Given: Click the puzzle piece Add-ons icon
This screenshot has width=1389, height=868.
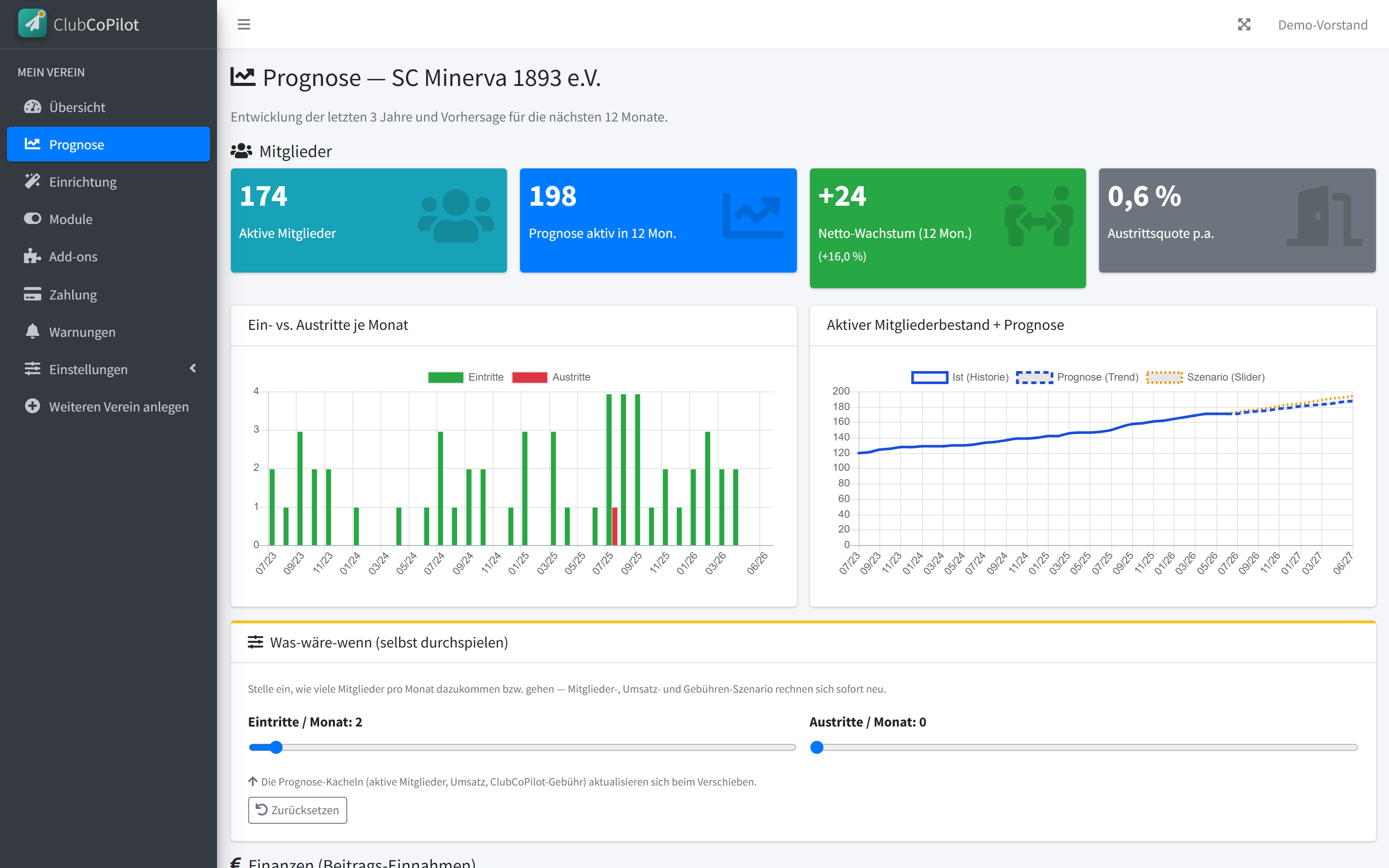Looking at the screenshot, I should 33,256.
